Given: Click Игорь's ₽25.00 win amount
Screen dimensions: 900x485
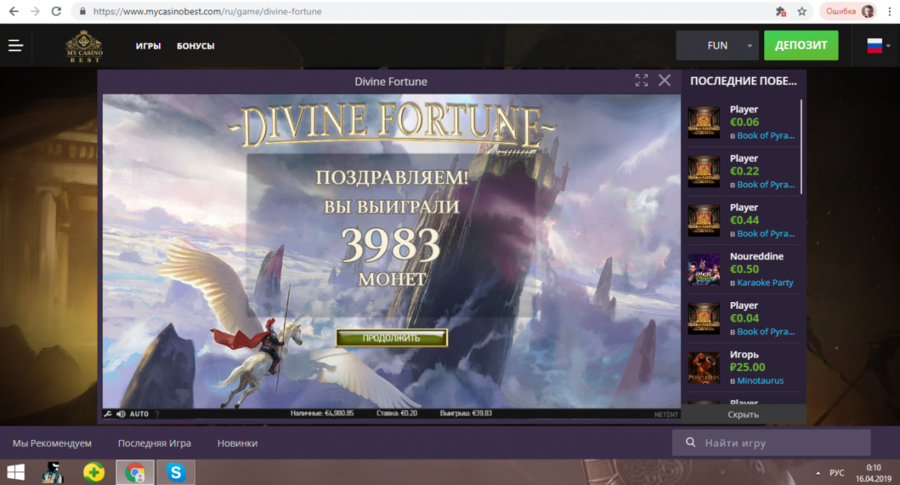Looking at the screenshot, I should tap(747, 367).
